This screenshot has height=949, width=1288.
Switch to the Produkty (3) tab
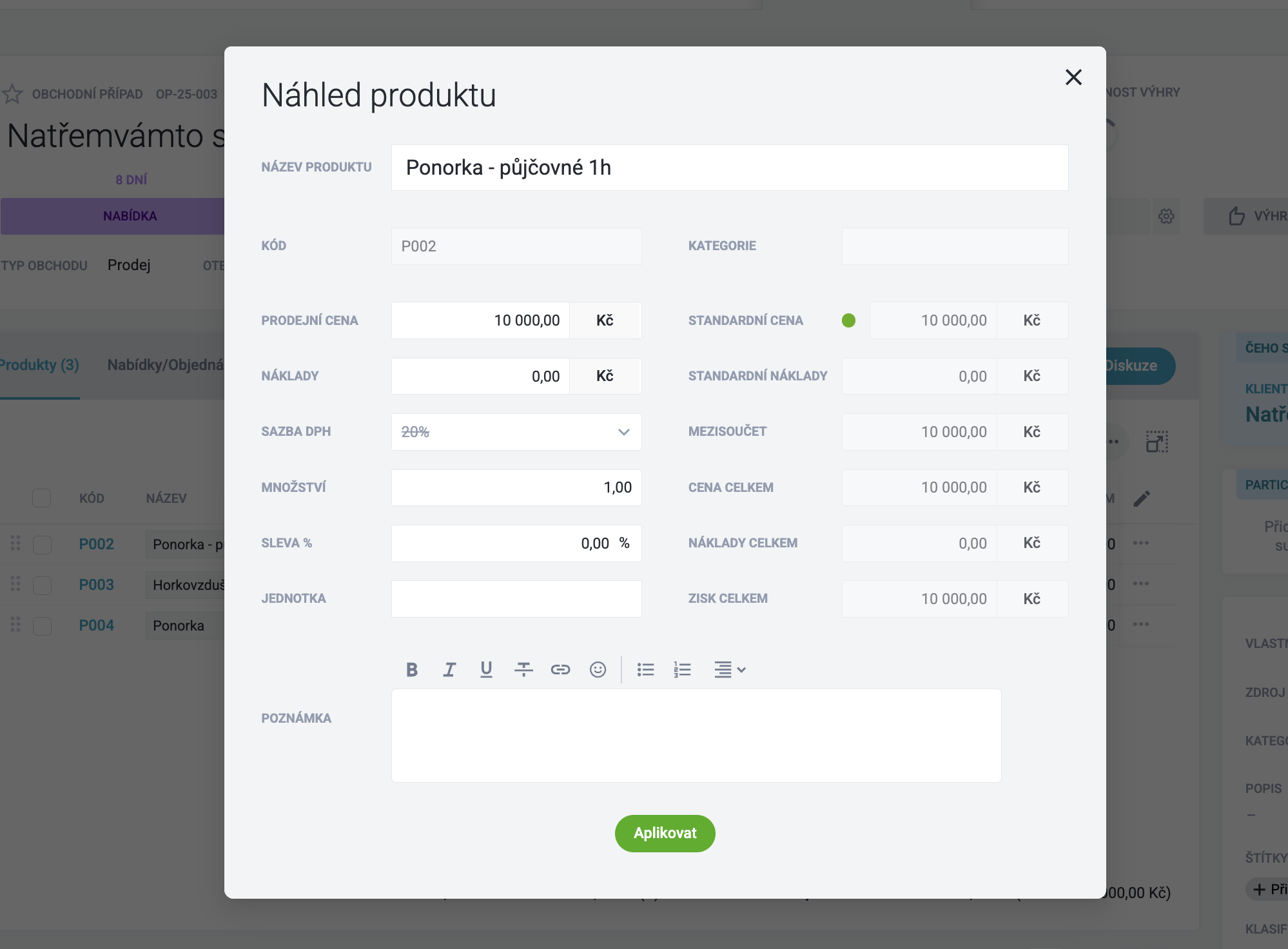pos(39,365)
